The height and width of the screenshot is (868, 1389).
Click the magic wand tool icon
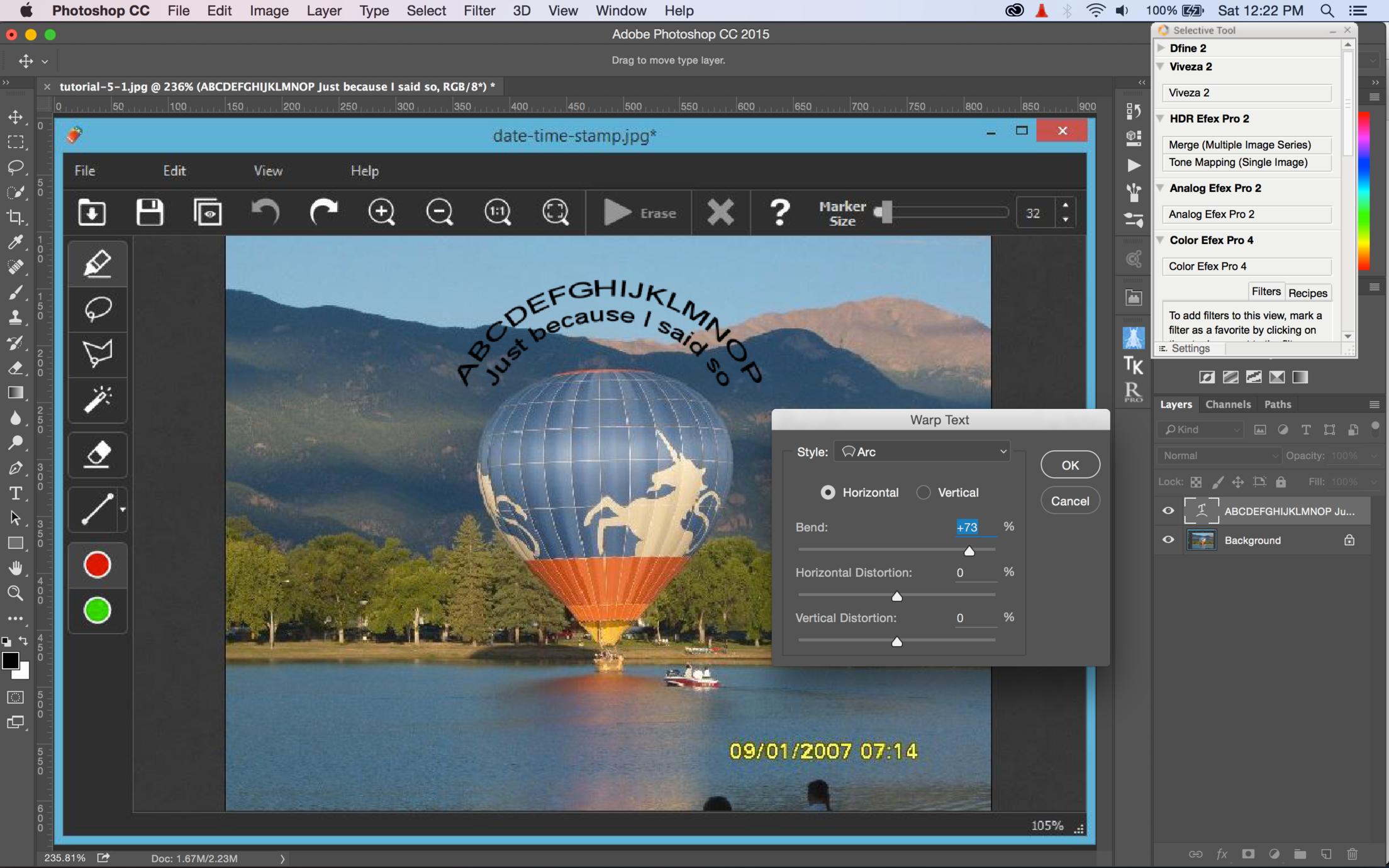tap(98, 399)
